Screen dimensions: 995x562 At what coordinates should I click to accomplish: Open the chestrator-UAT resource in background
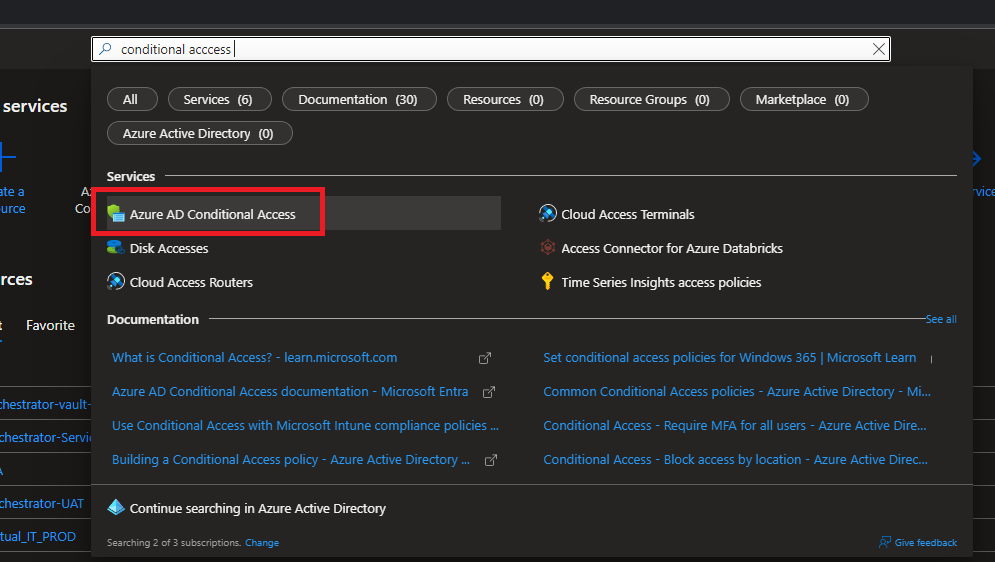42,504
